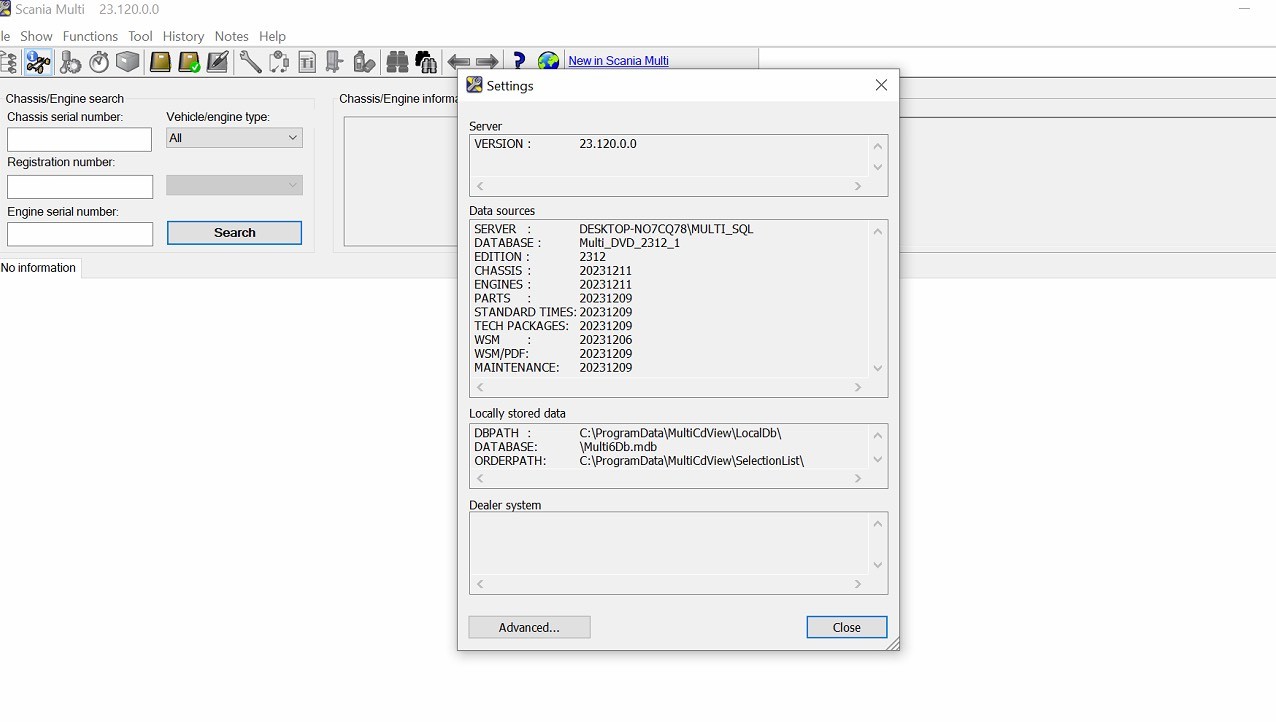Click the EDITION value 2312
The height and width of the screenshot is (724, 1276).
point(592,257)
